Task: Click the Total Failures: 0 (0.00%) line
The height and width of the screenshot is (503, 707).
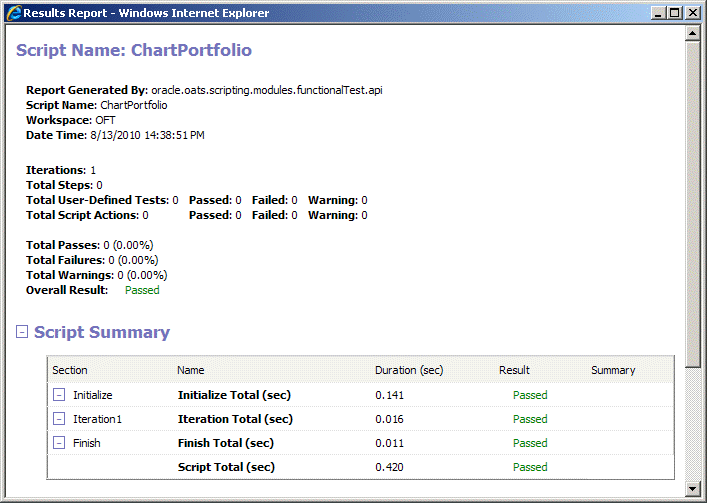Action: [92, 260]
